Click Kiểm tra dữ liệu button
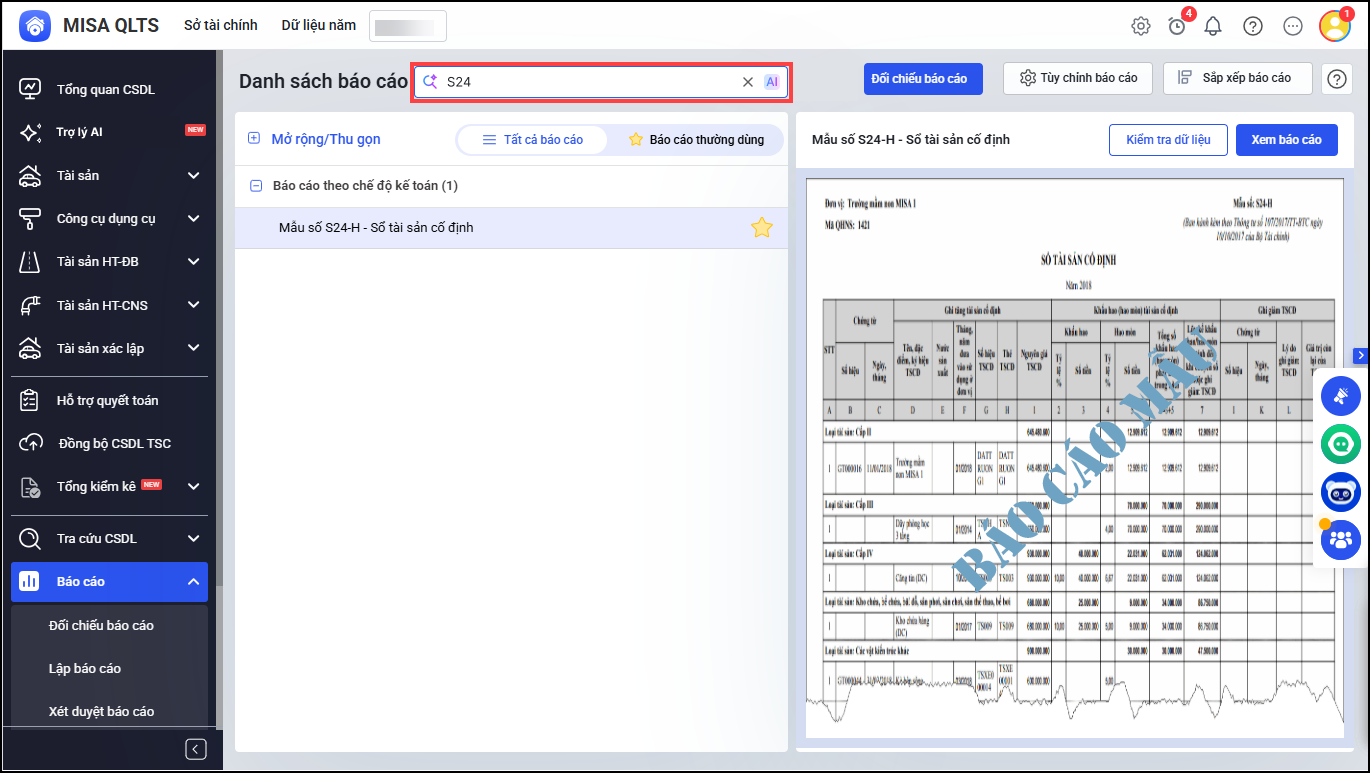Image resolution: width=1370 pixels, height=773 pixels. (x=1168, y=140)
